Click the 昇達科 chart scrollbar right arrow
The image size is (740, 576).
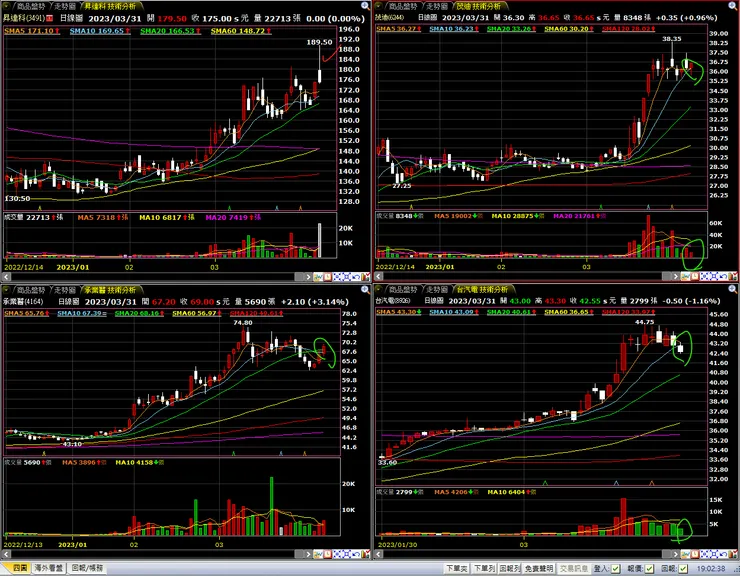[308, 277]
